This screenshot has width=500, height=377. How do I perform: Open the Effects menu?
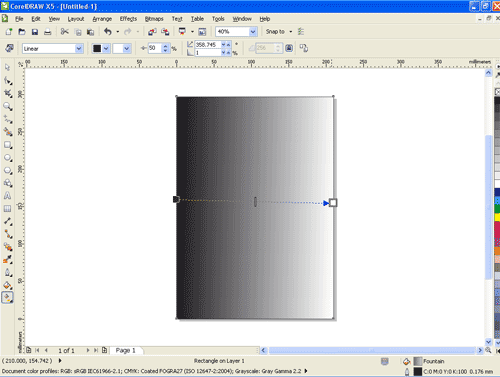128,19
